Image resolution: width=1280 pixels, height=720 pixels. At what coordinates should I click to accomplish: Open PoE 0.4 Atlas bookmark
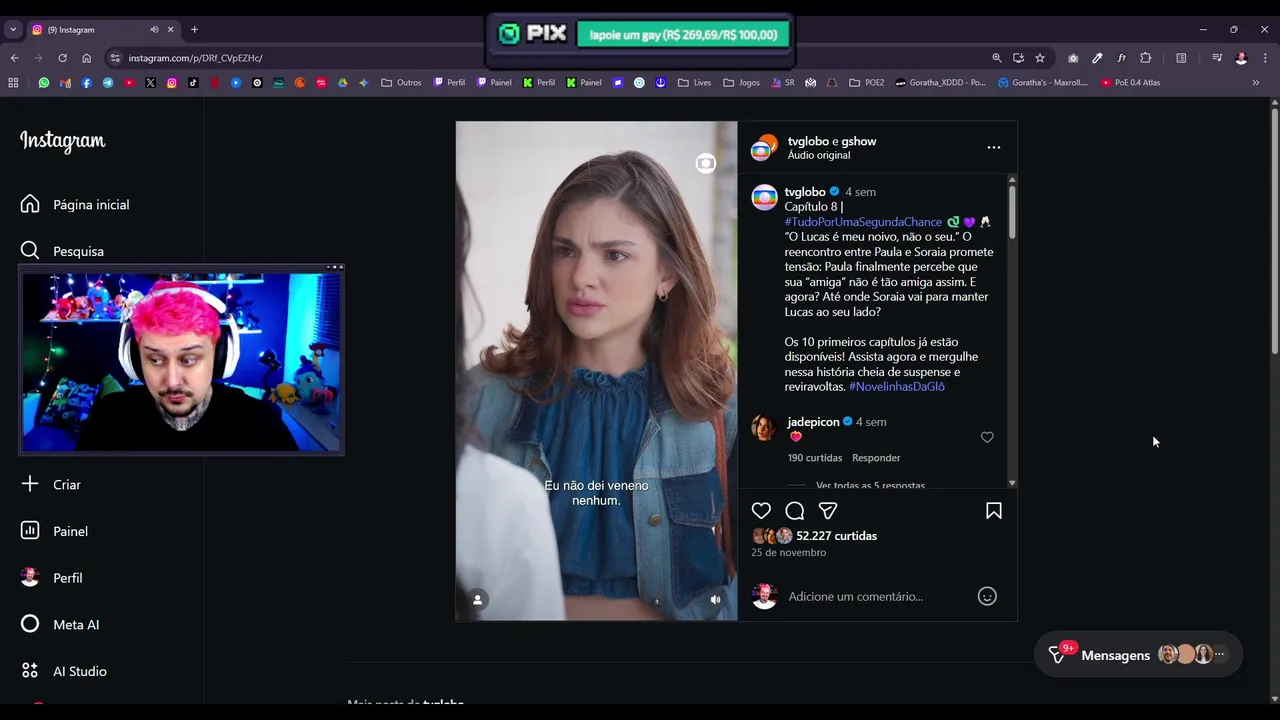point(1130,83)
